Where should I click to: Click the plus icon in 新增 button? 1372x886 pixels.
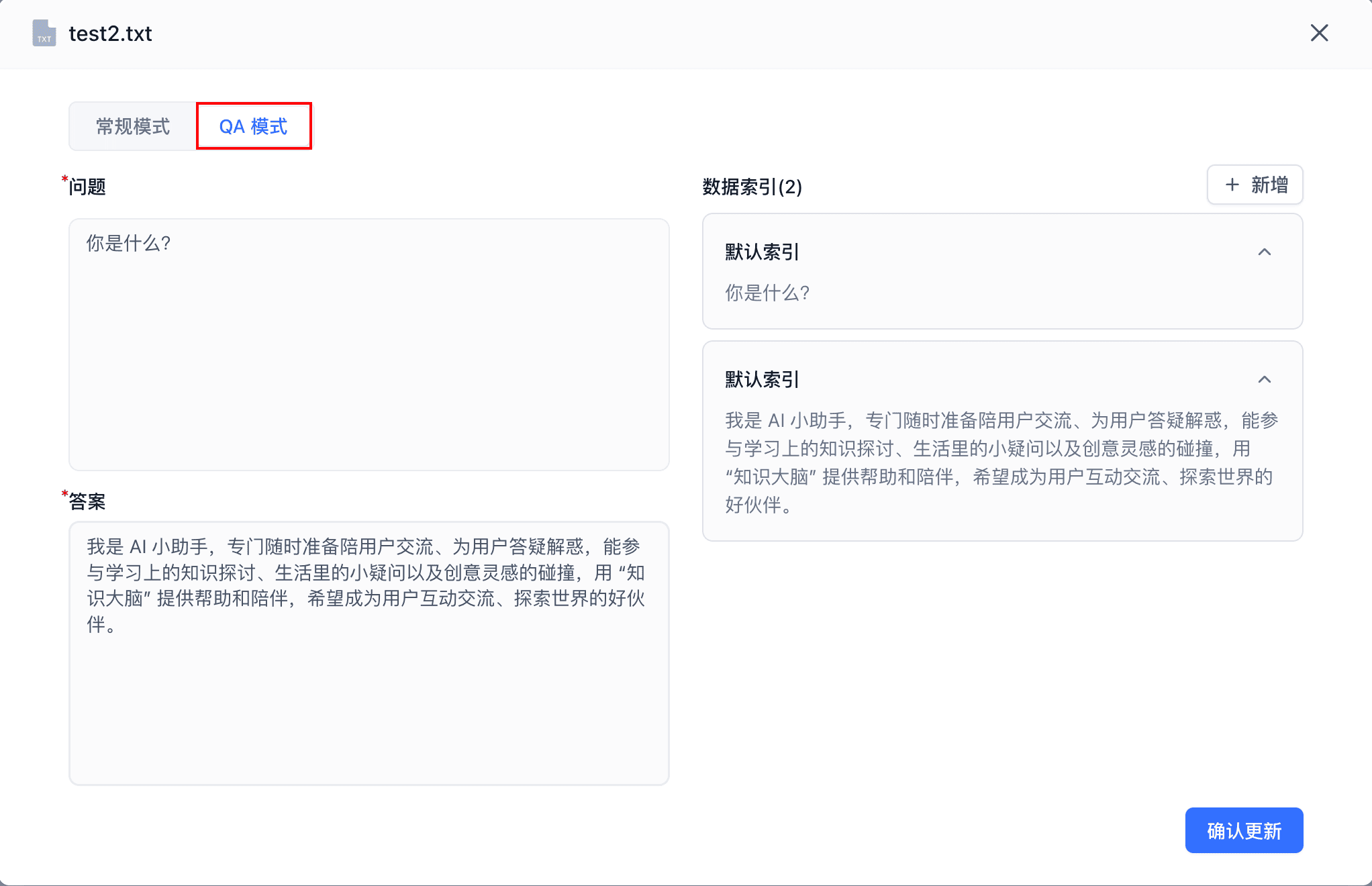click(1232, 185)
